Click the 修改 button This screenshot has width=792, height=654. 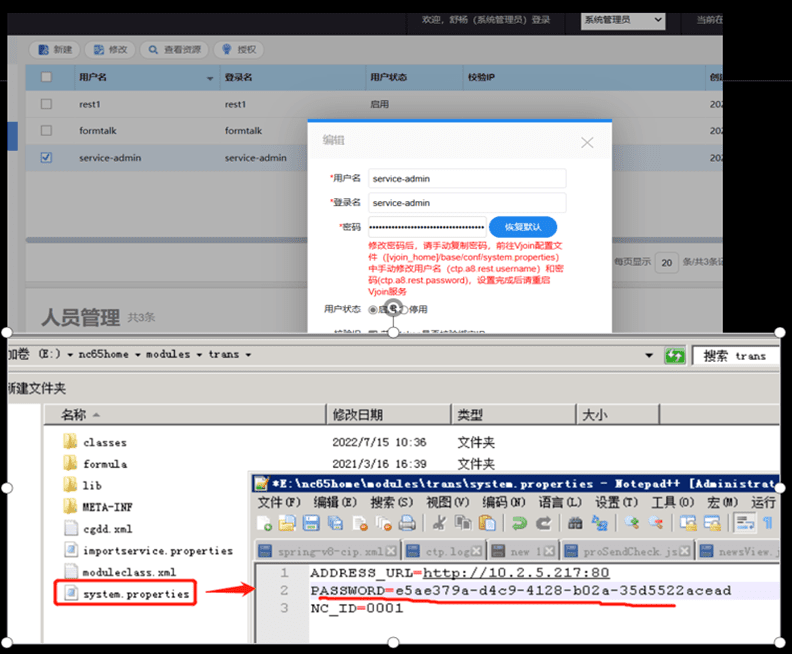pos(110,49)
